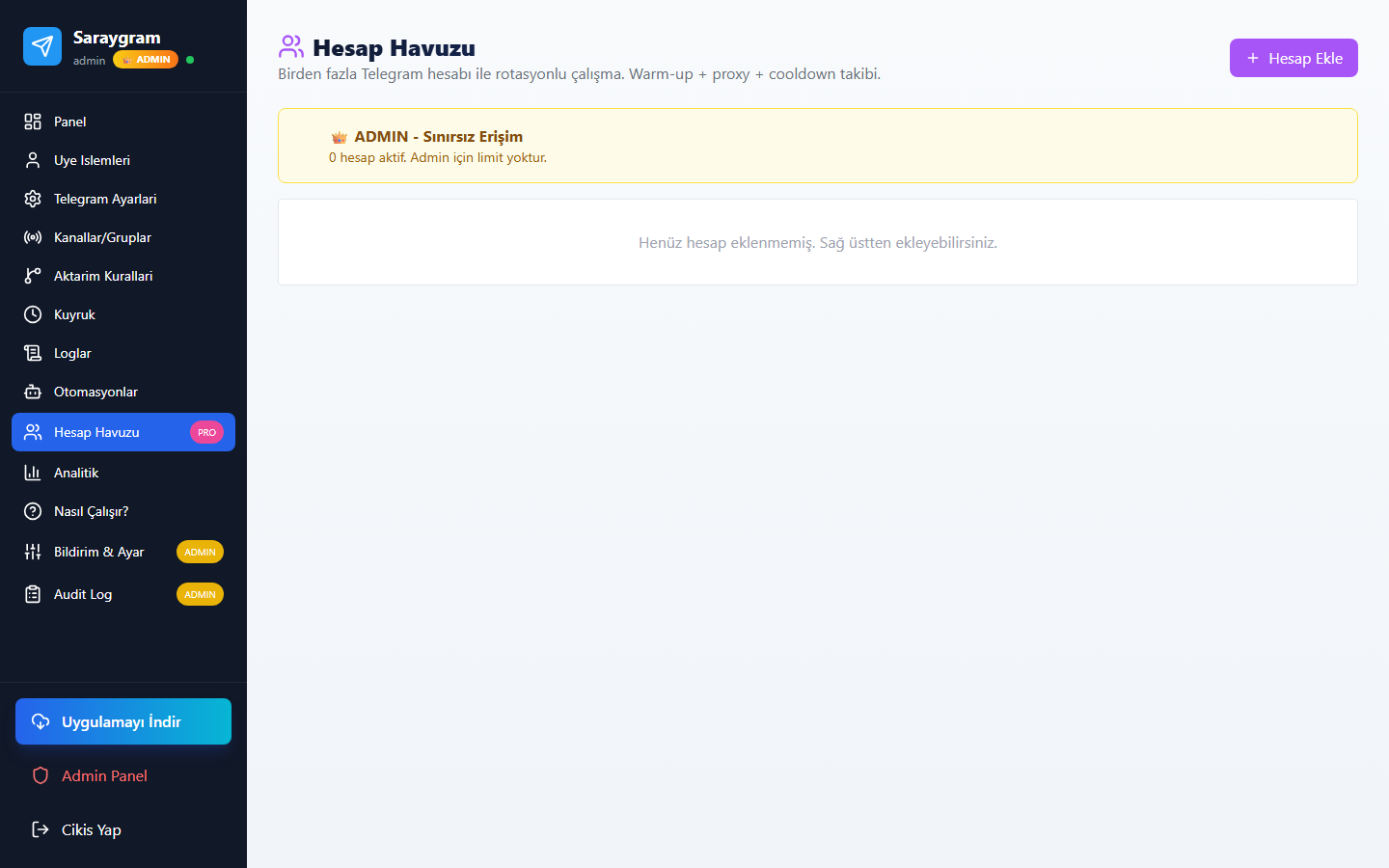Click the Analitik bar chart icon

tap(33, 473)
